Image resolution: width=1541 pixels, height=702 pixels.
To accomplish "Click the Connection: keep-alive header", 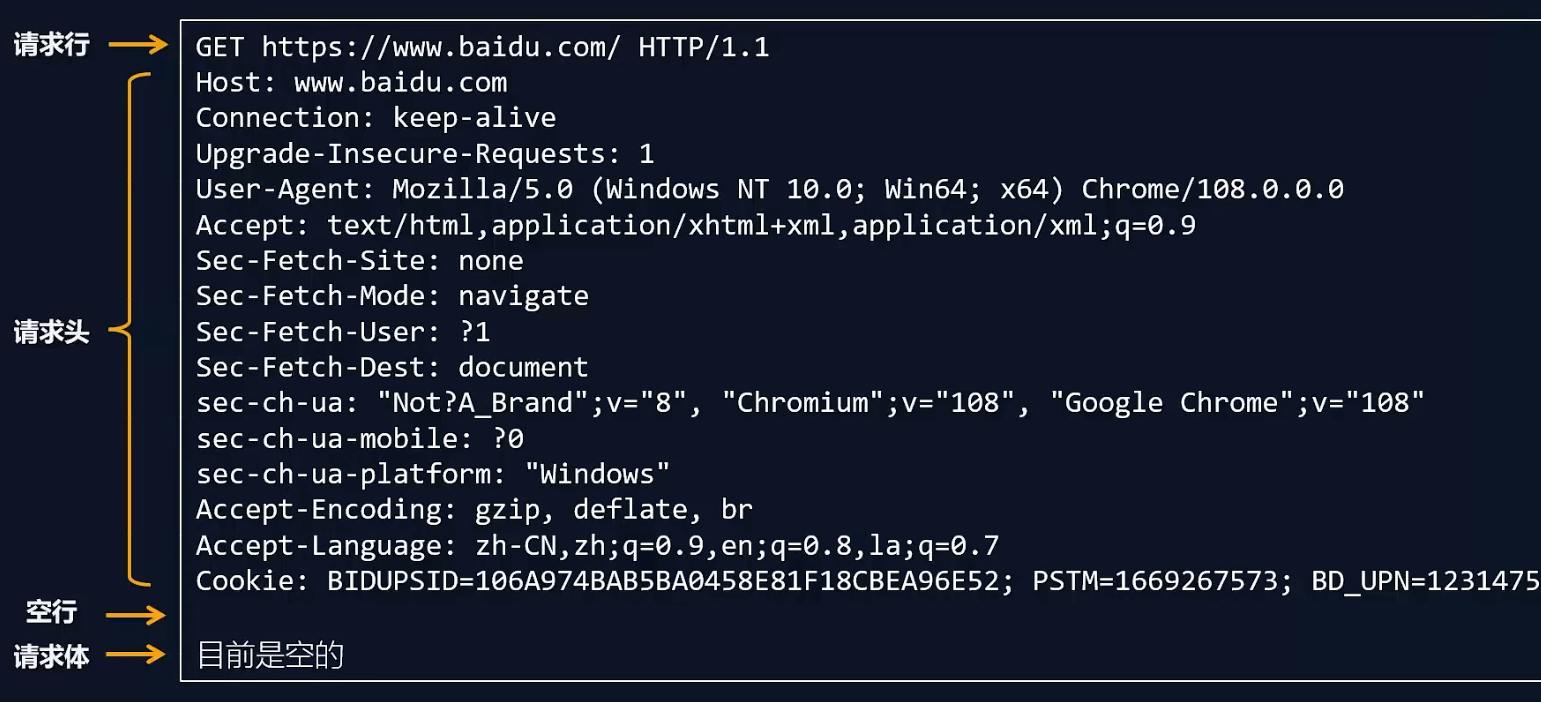I will 375,118.
